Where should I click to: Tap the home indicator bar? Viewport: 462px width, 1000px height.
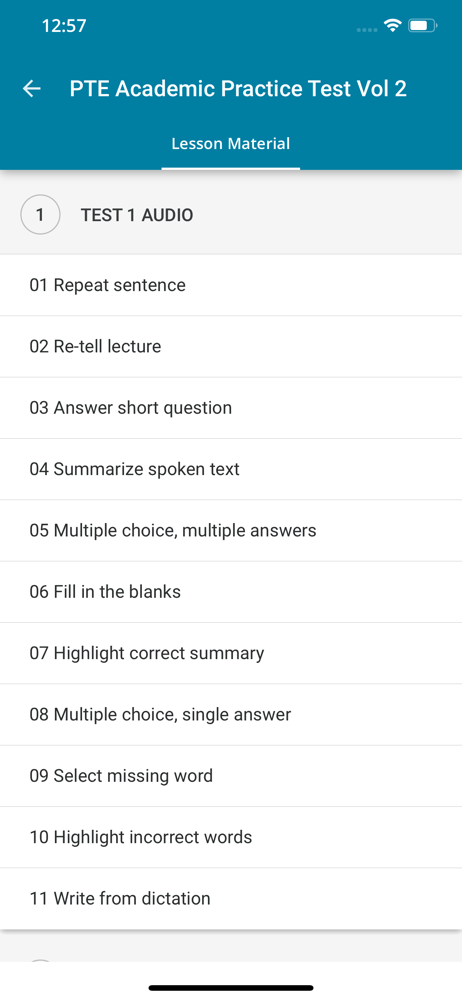[231, 987]
